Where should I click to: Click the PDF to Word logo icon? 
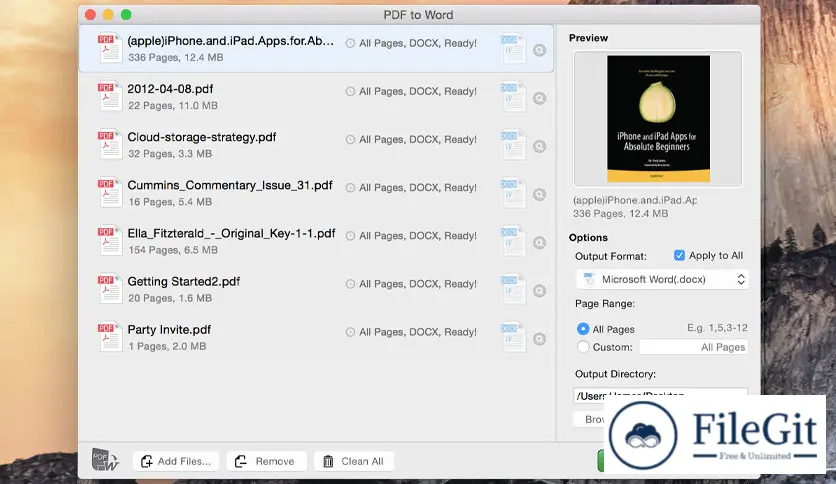[105, 459]
